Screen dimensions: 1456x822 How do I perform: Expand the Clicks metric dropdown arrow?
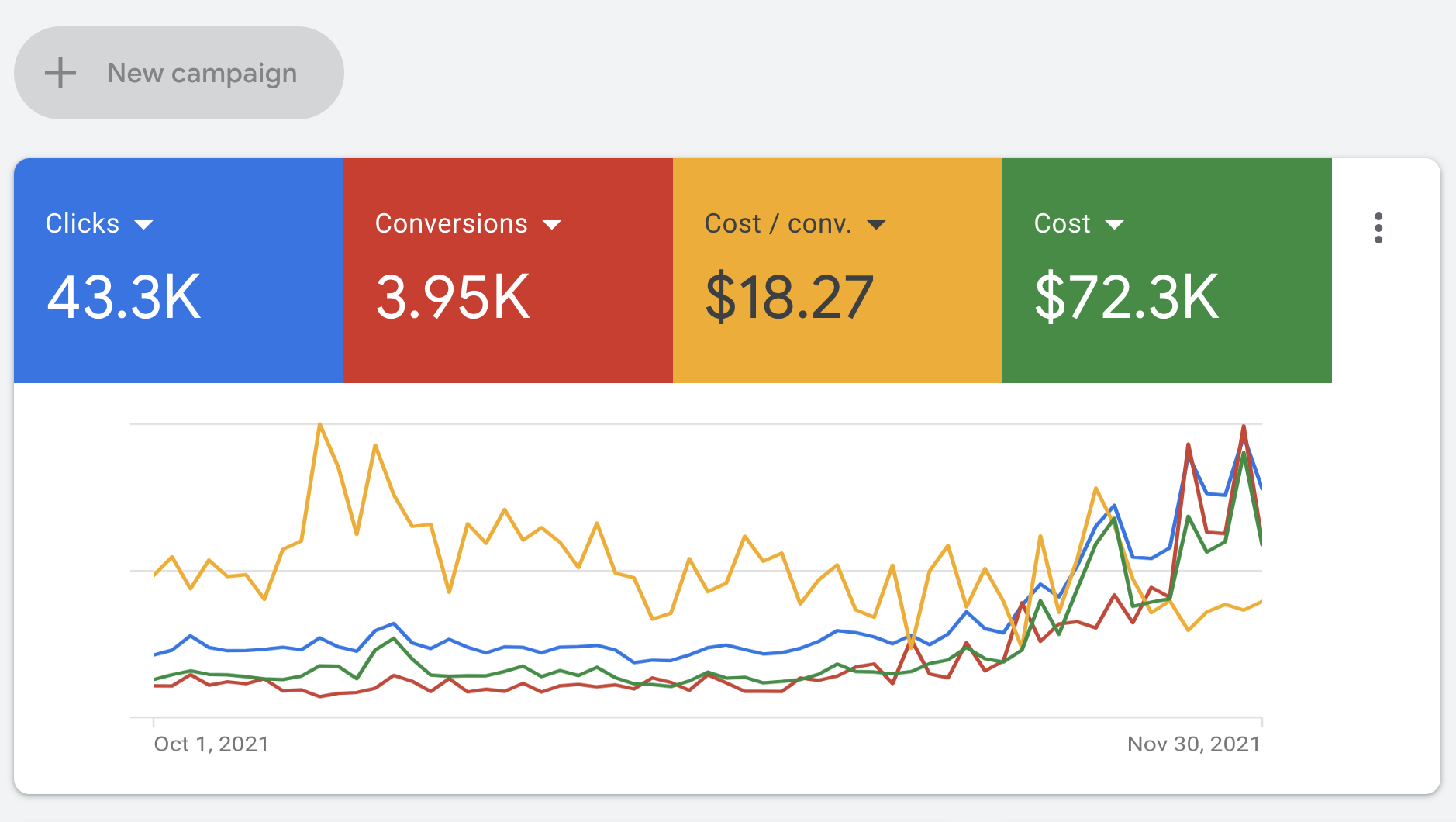(x=143, y=225)
